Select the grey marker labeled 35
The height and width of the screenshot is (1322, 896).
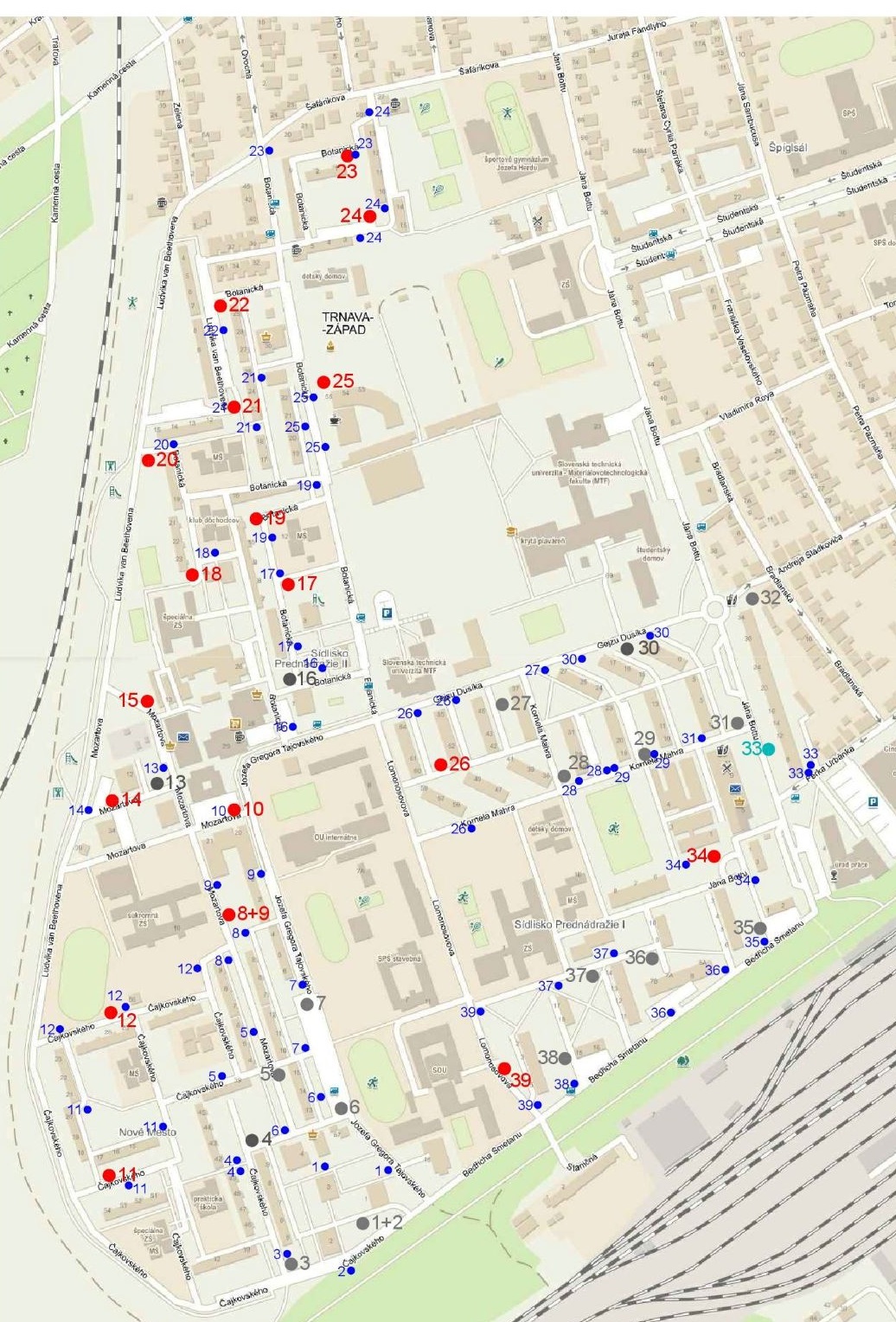tap(760, 927)
